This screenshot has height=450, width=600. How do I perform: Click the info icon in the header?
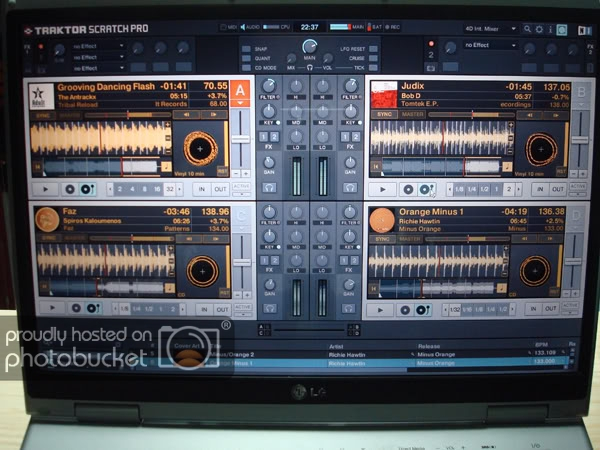pos(550,29)
